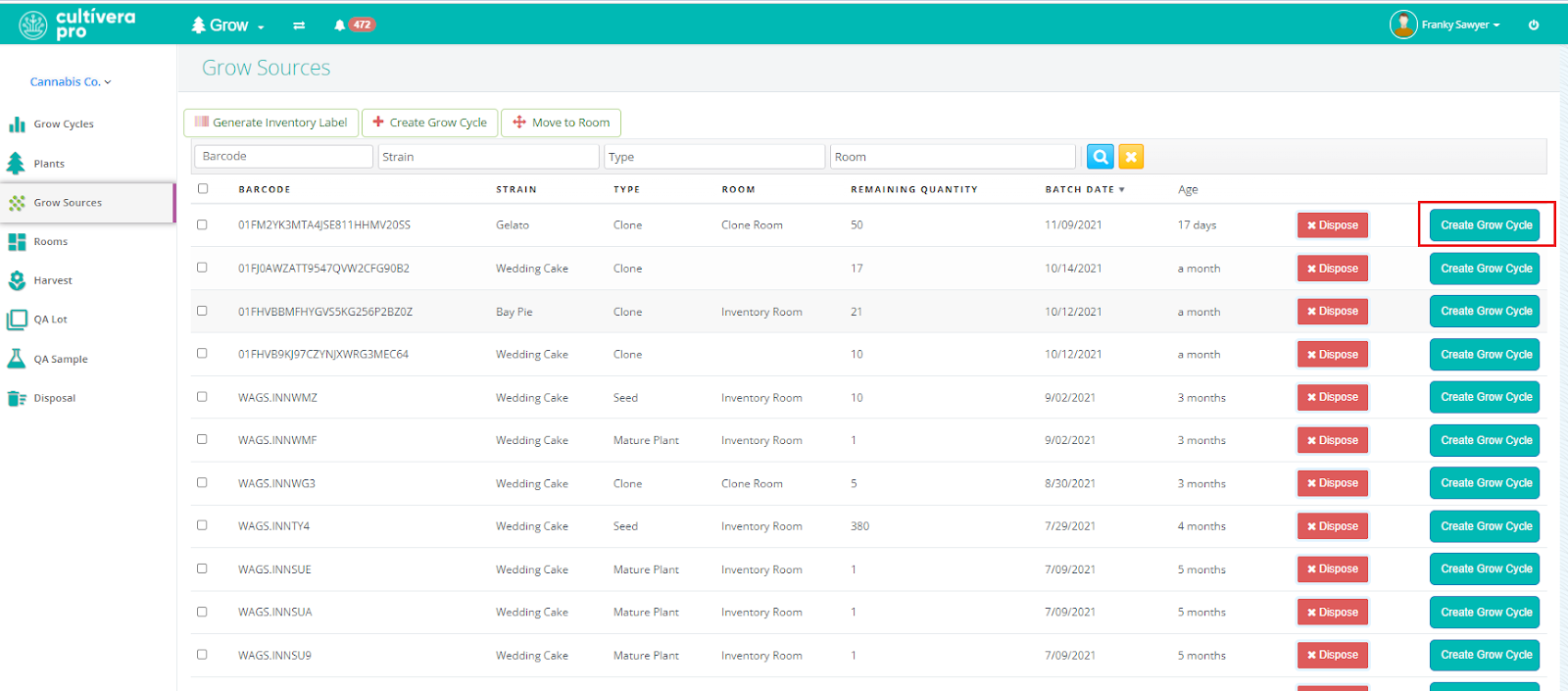Click Generate Inventory Label button
This screenshot has width=1568, height=691.
tap(270, 123)
